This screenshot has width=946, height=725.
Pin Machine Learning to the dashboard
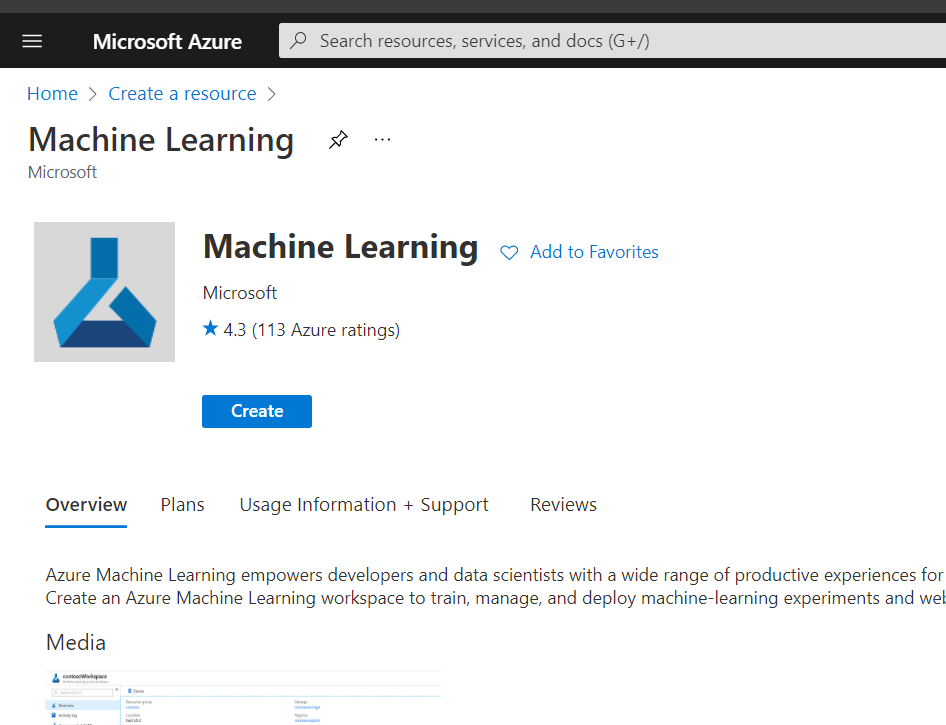338,140
